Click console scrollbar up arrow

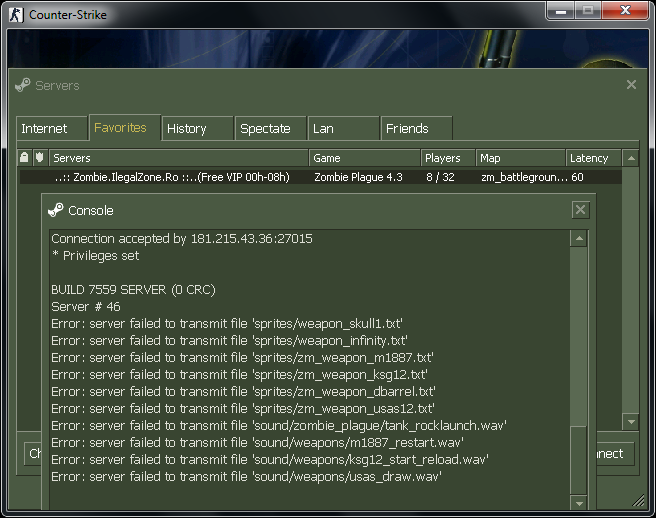tap(579, 238)
